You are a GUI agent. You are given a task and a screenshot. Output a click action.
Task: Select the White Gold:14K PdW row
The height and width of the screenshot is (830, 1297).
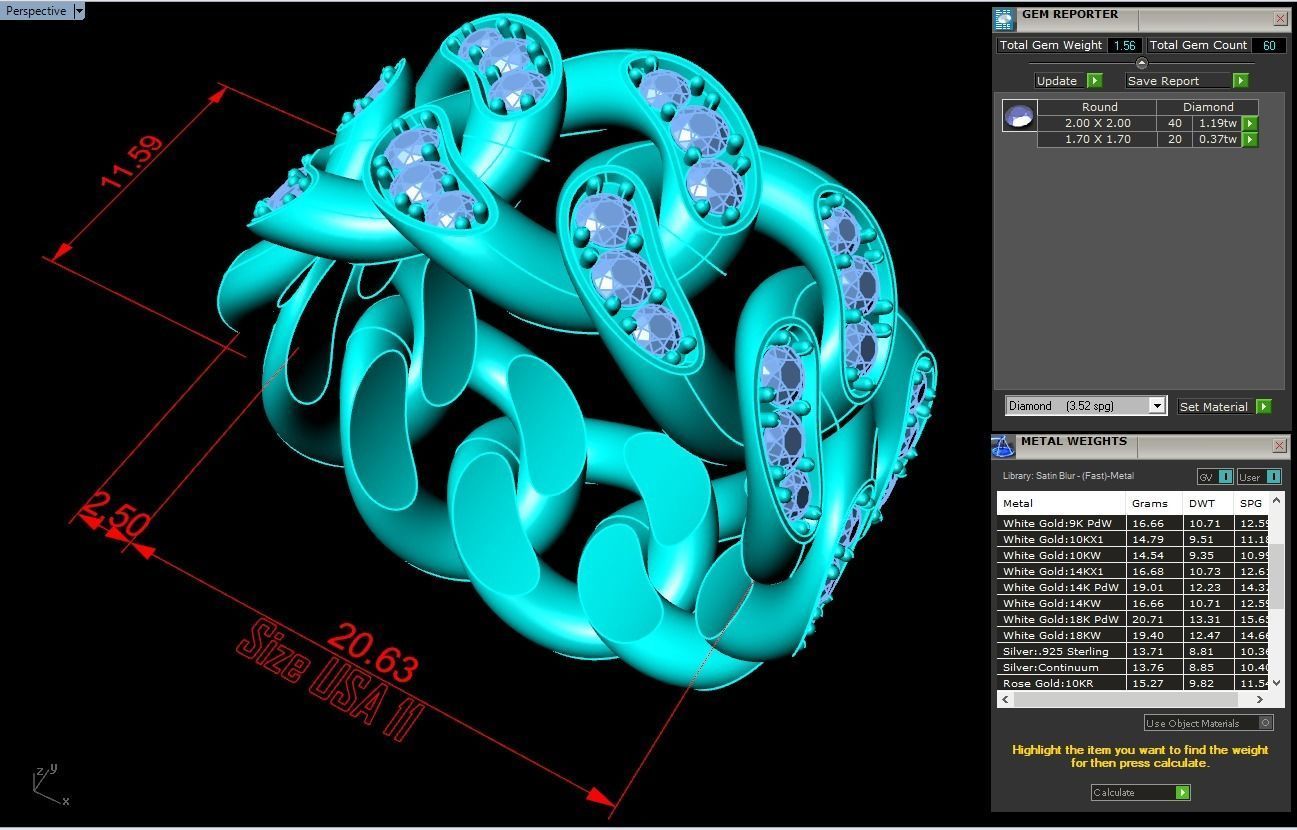[x=1133, y=587]
